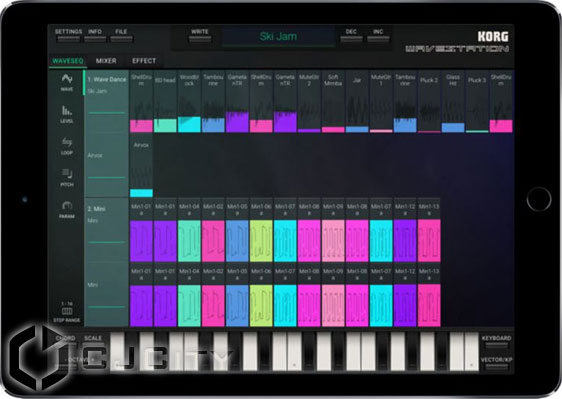
Task: Select the Airvox label in the track panel
Action: (x=95, y=156)
